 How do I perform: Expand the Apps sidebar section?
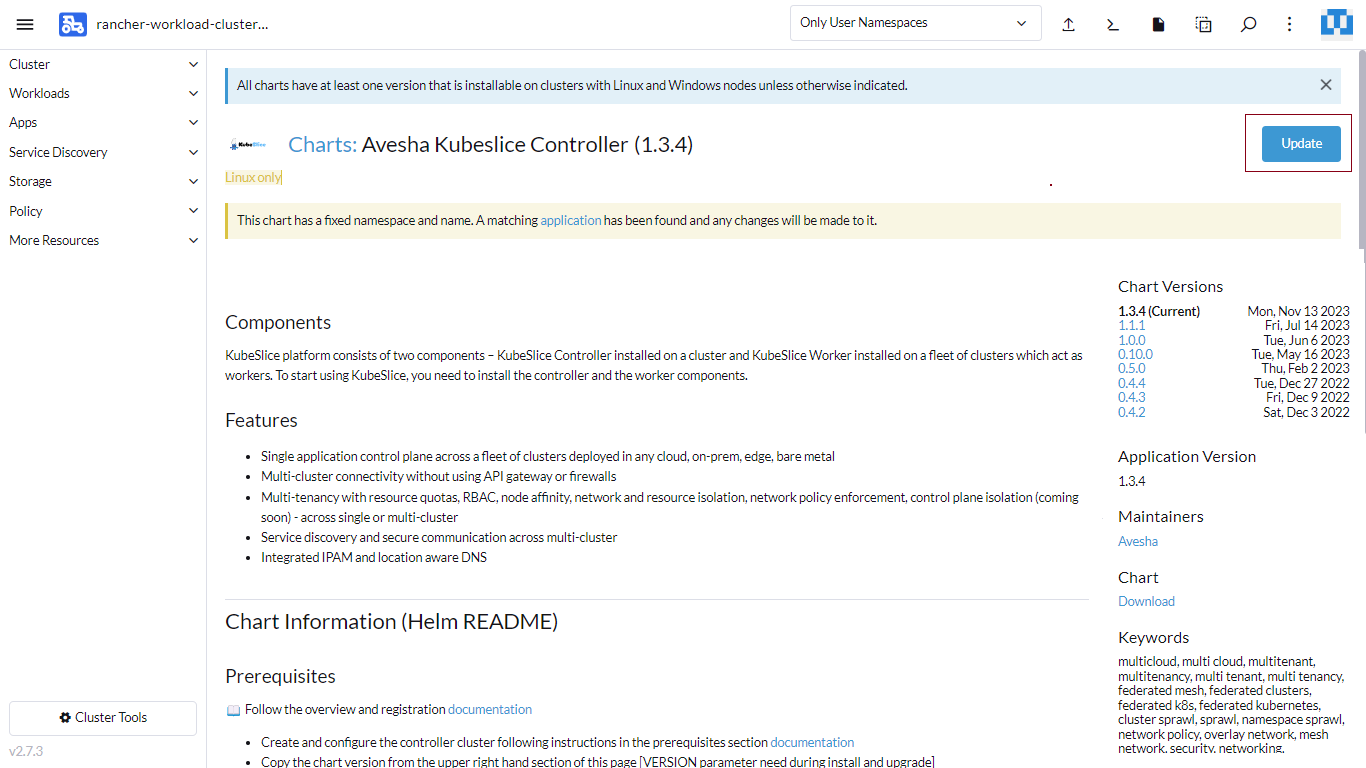click(103, 122)
